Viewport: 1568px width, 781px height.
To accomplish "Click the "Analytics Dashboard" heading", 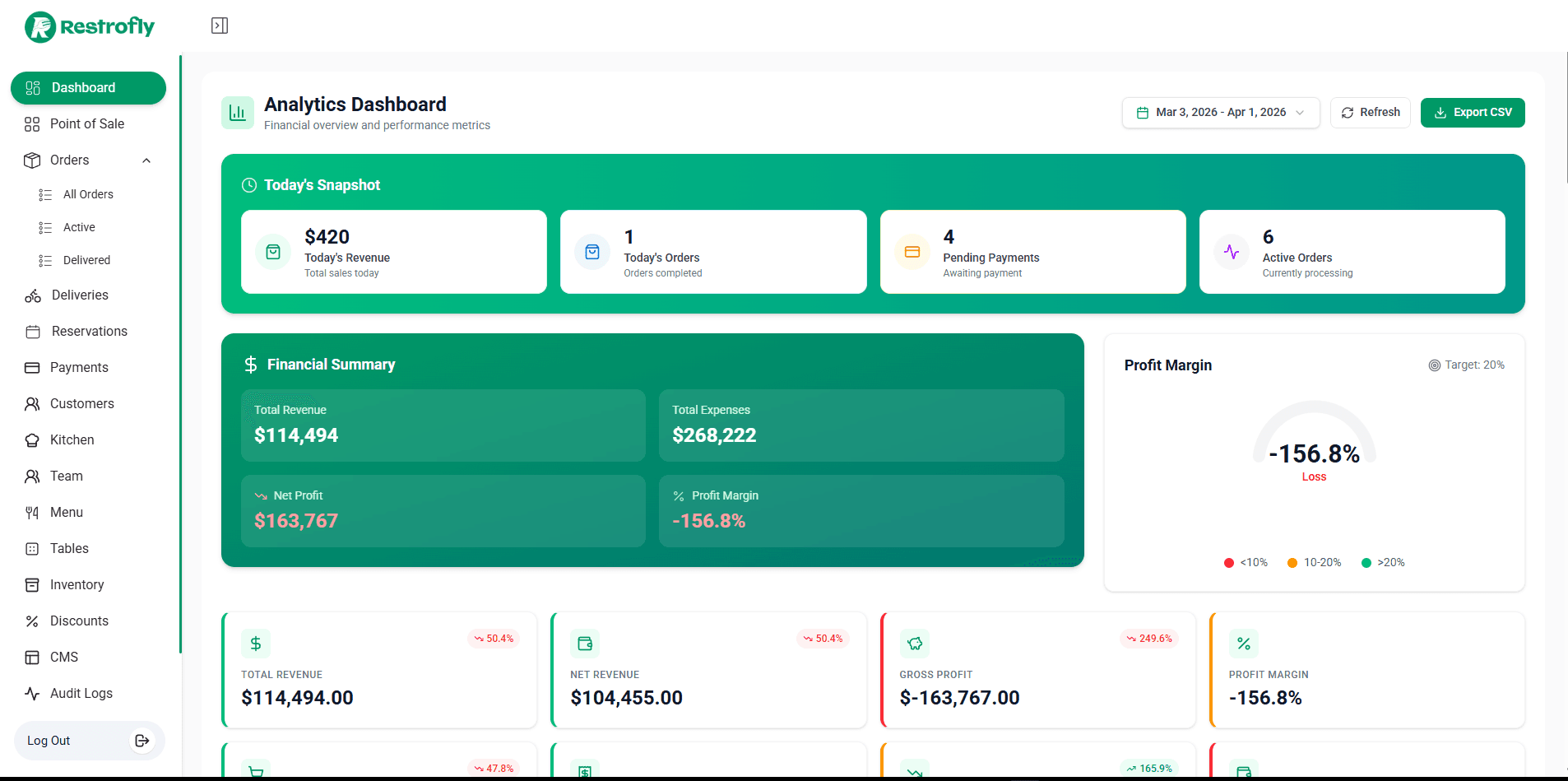I will coord(355,105).
